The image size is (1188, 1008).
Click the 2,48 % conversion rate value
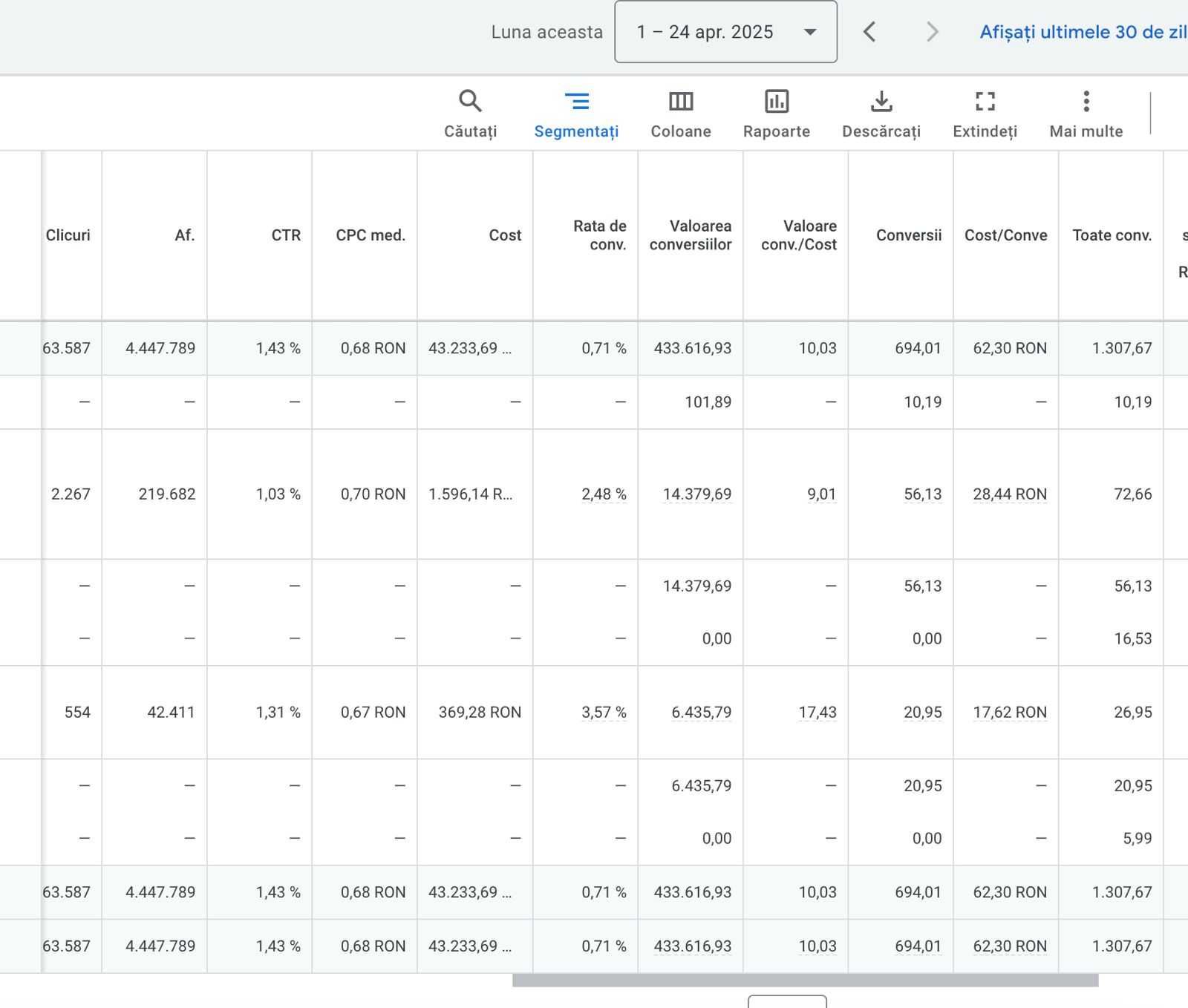pos(604,494)
